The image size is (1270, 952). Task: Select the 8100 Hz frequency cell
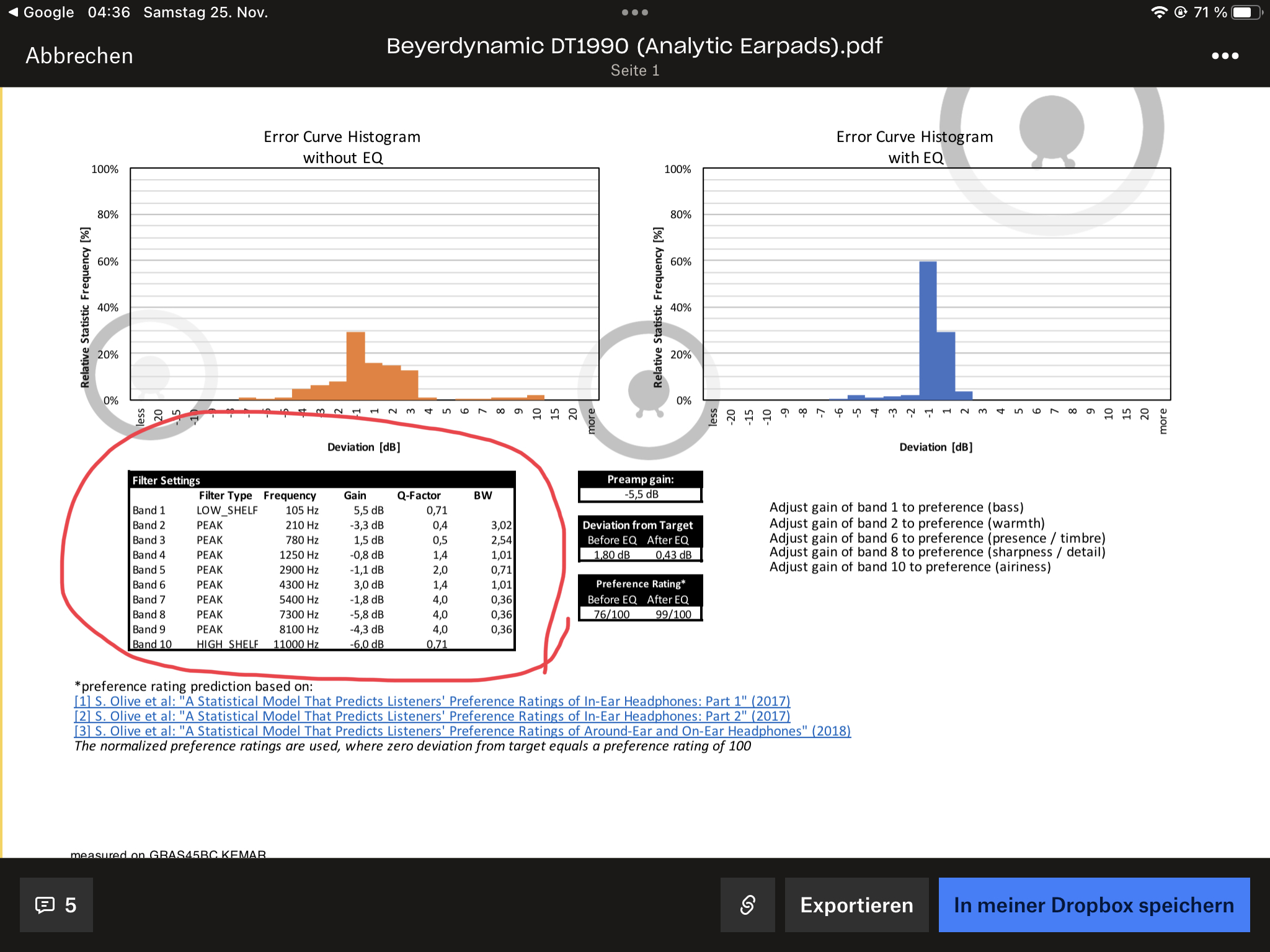click(299, 629)
